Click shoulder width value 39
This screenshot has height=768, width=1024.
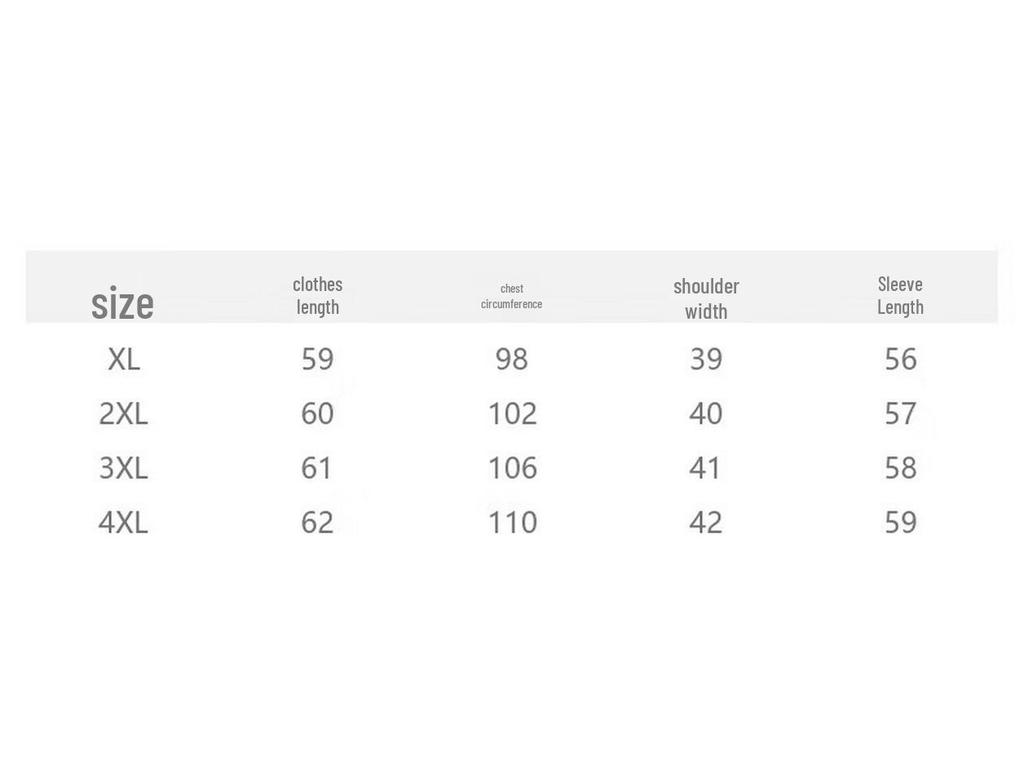tap(706, 359)
